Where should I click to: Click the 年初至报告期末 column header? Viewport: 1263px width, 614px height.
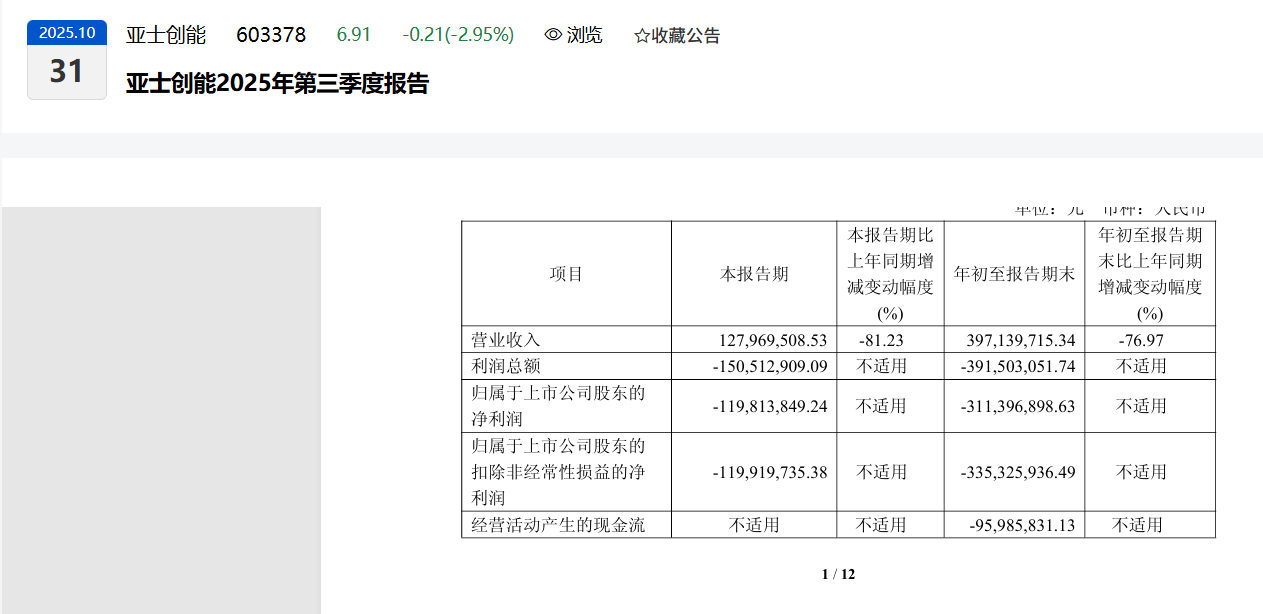(1014, 274)
